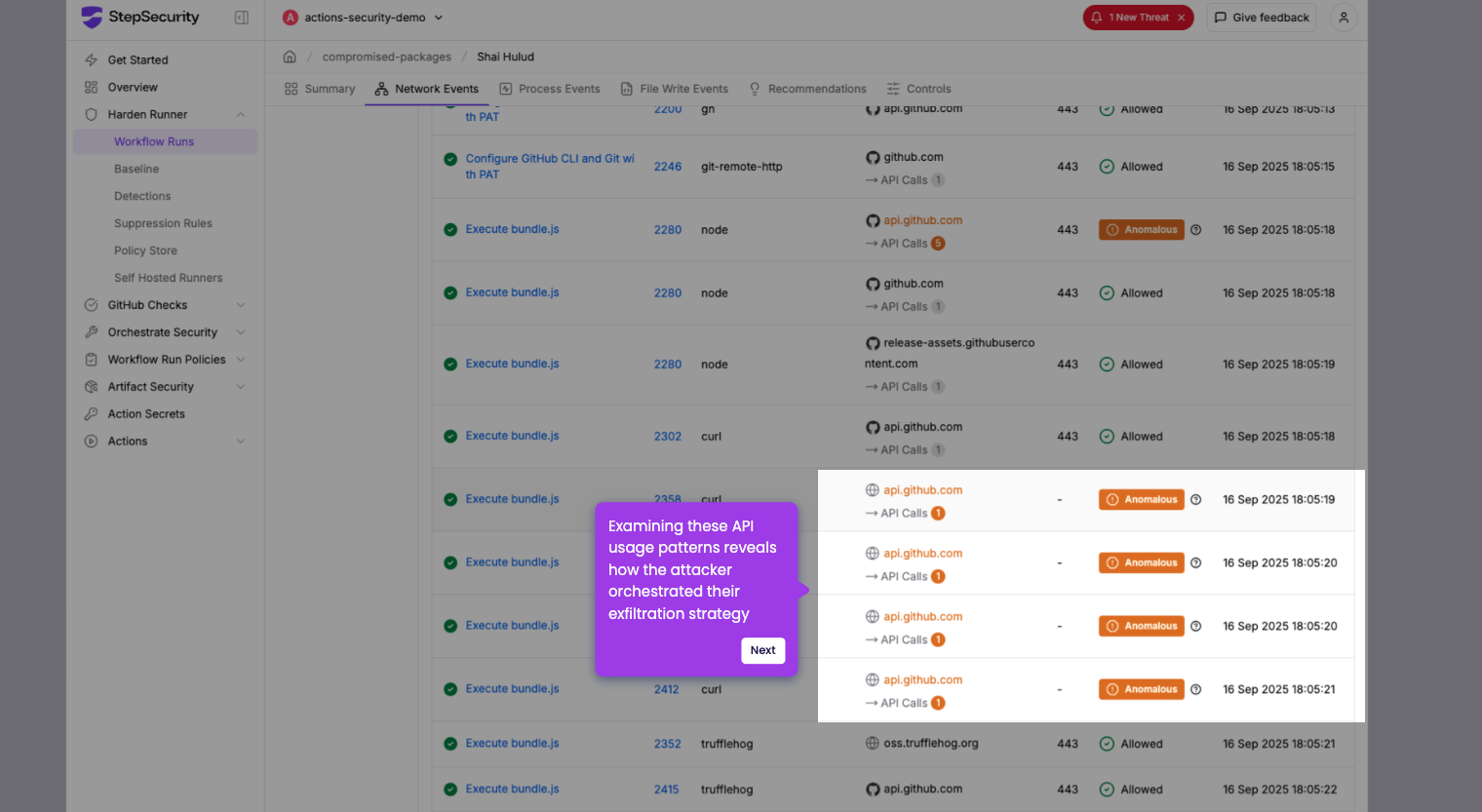Click the info icon beside an Anomalous badge
The image size is (1482, 812).
pos(1196,499)
